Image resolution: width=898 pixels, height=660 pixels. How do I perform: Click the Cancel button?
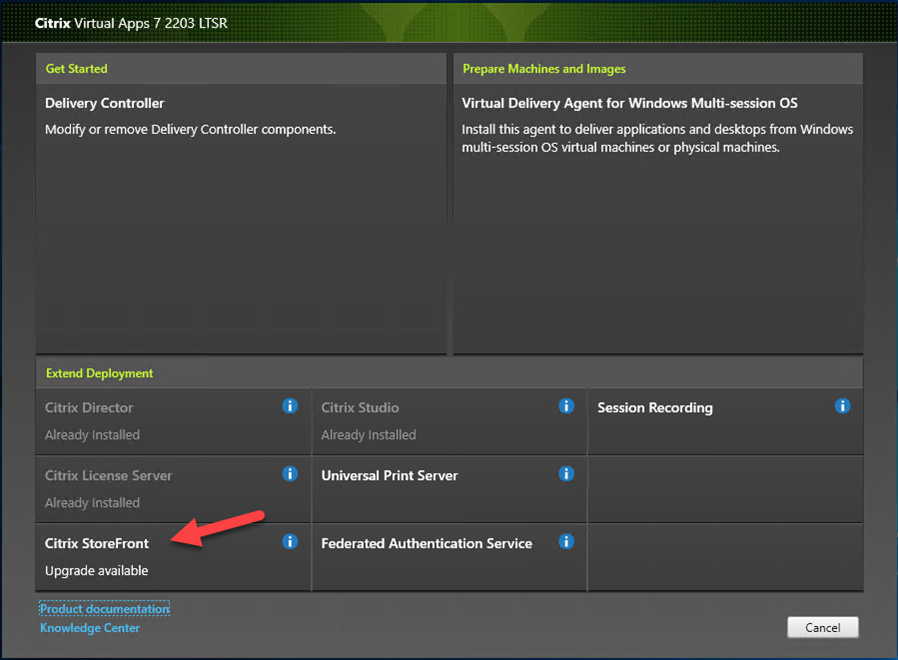[x=823, y=627]
